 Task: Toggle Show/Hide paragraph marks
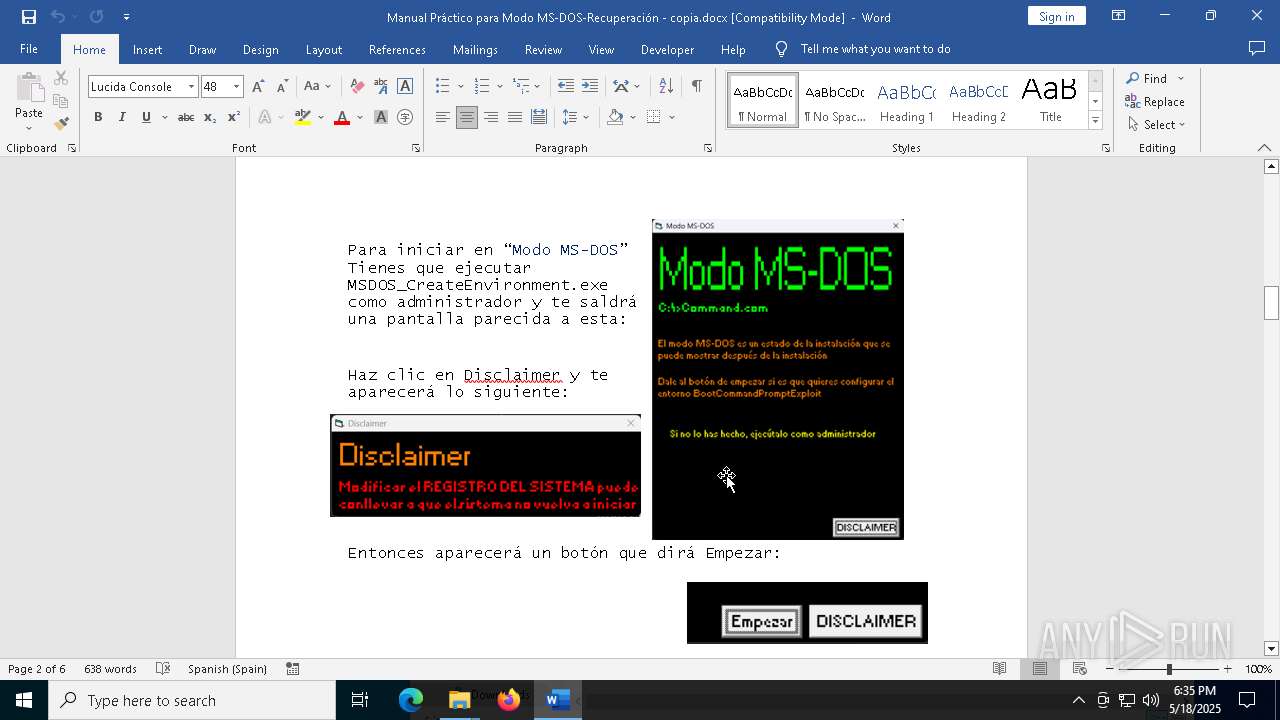click(696, 87)
